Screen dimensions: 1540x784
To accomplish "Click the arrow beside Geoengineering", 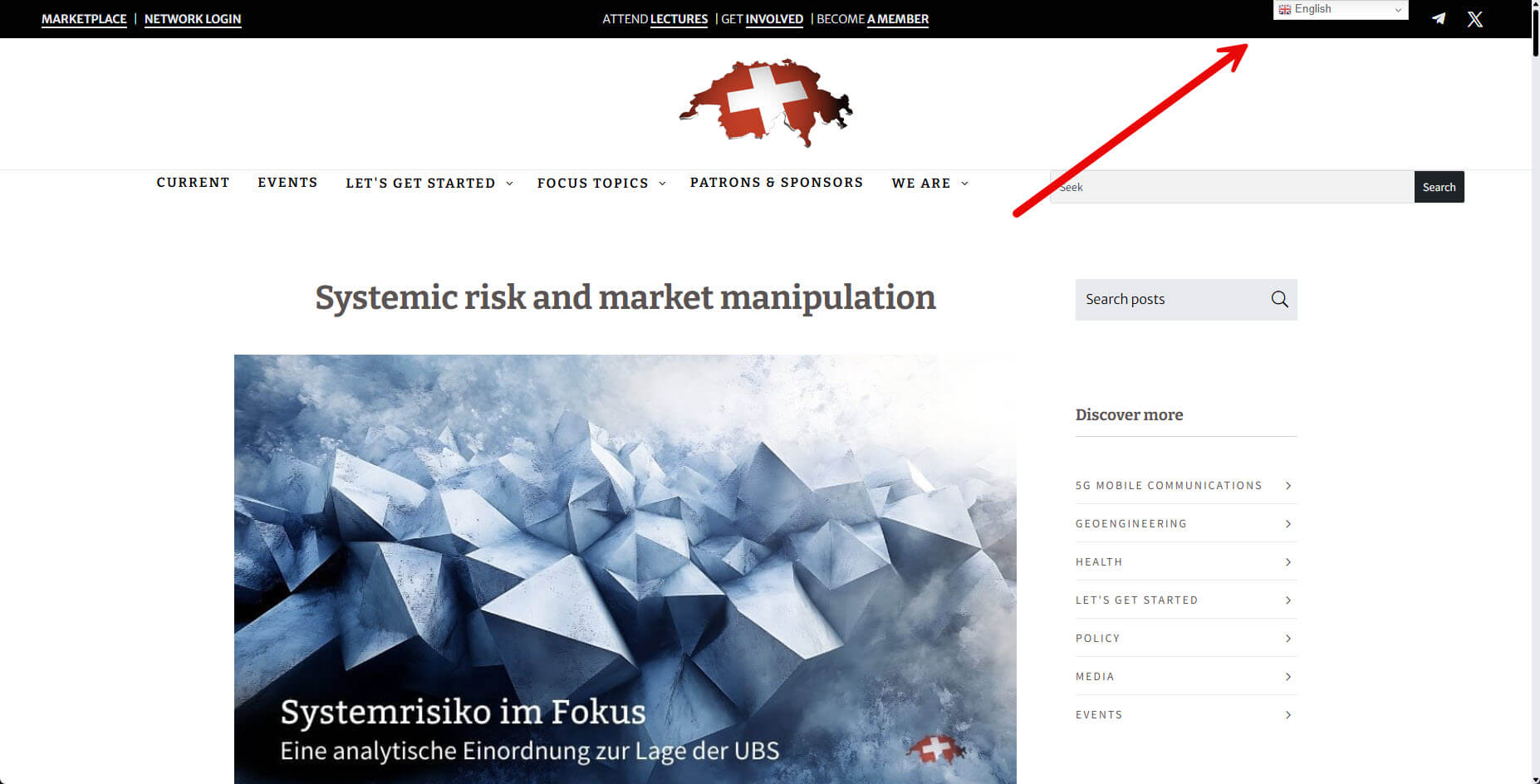I will pyautogui.click(x=1288, y=524).
